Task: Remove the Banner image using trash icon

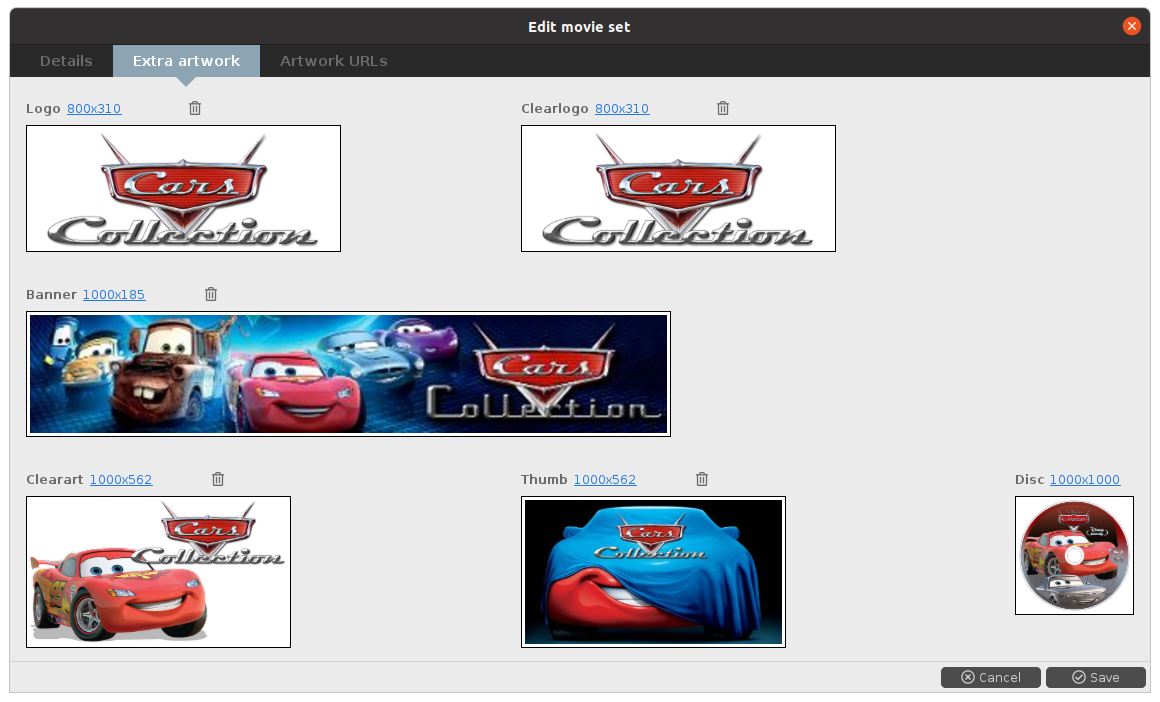Action: pos(211,294)
